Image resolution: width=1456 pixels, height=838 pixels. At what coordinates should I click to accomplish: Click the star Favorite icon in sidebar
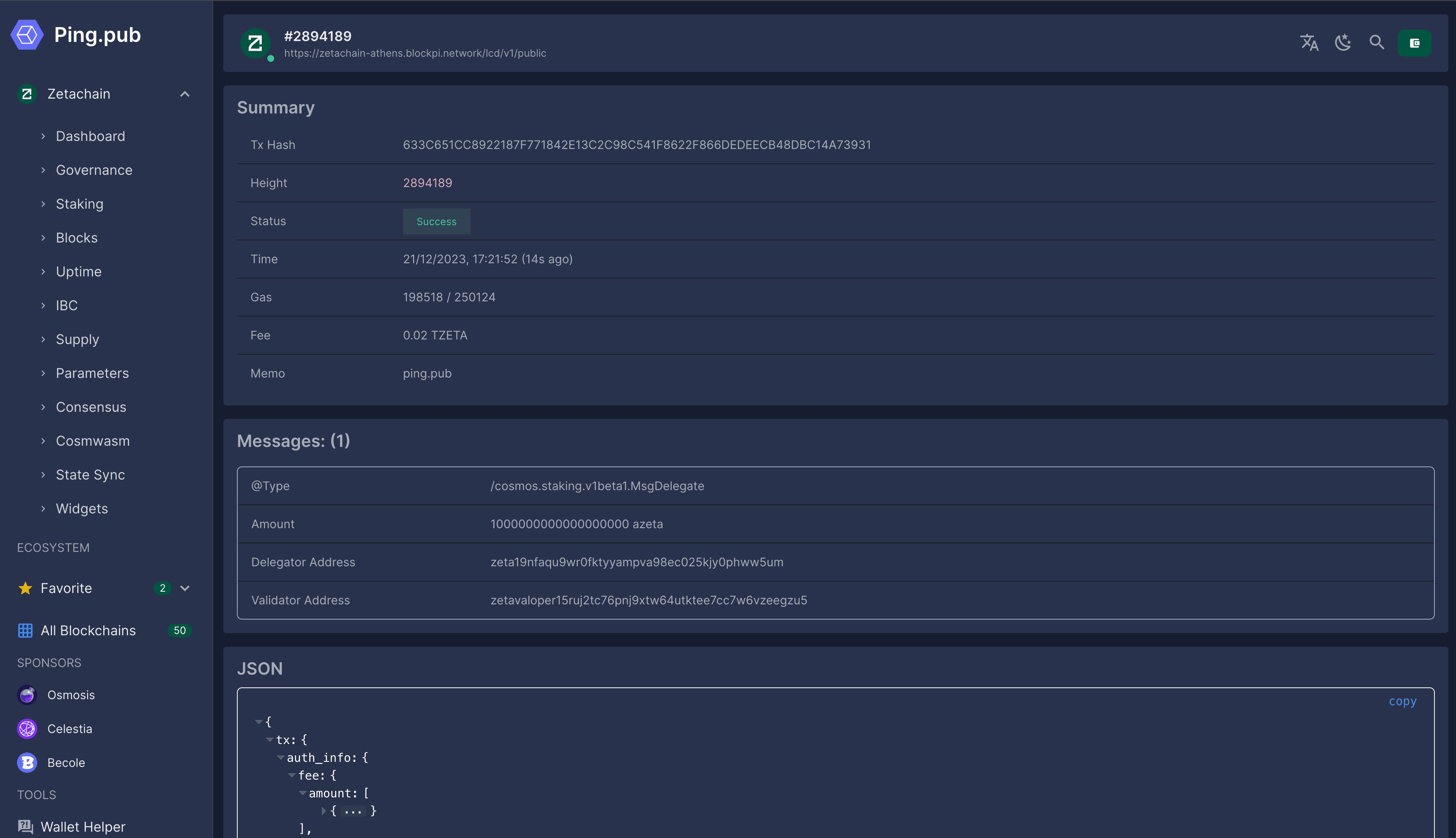click(25, 588)
